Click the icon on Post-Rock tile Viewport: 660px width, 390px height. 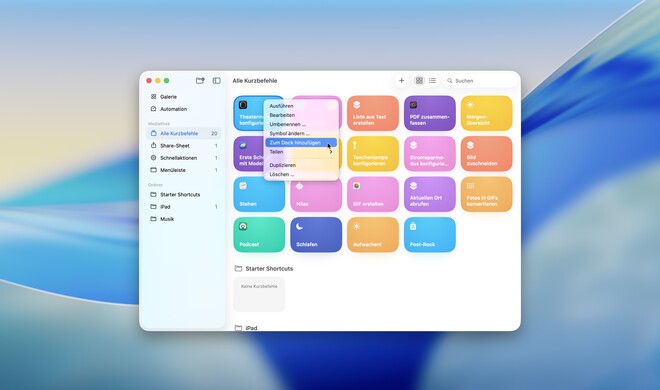413,226
